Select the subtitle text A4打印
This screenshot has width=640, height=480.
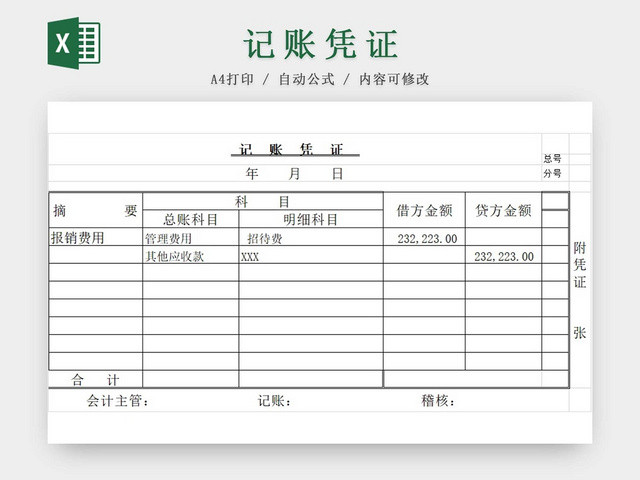tap(232, 79)
